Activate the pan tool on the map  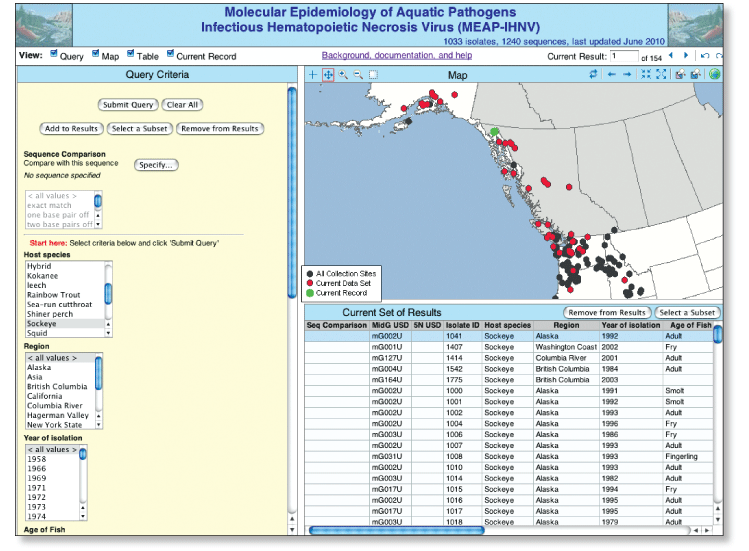(328, 75)
